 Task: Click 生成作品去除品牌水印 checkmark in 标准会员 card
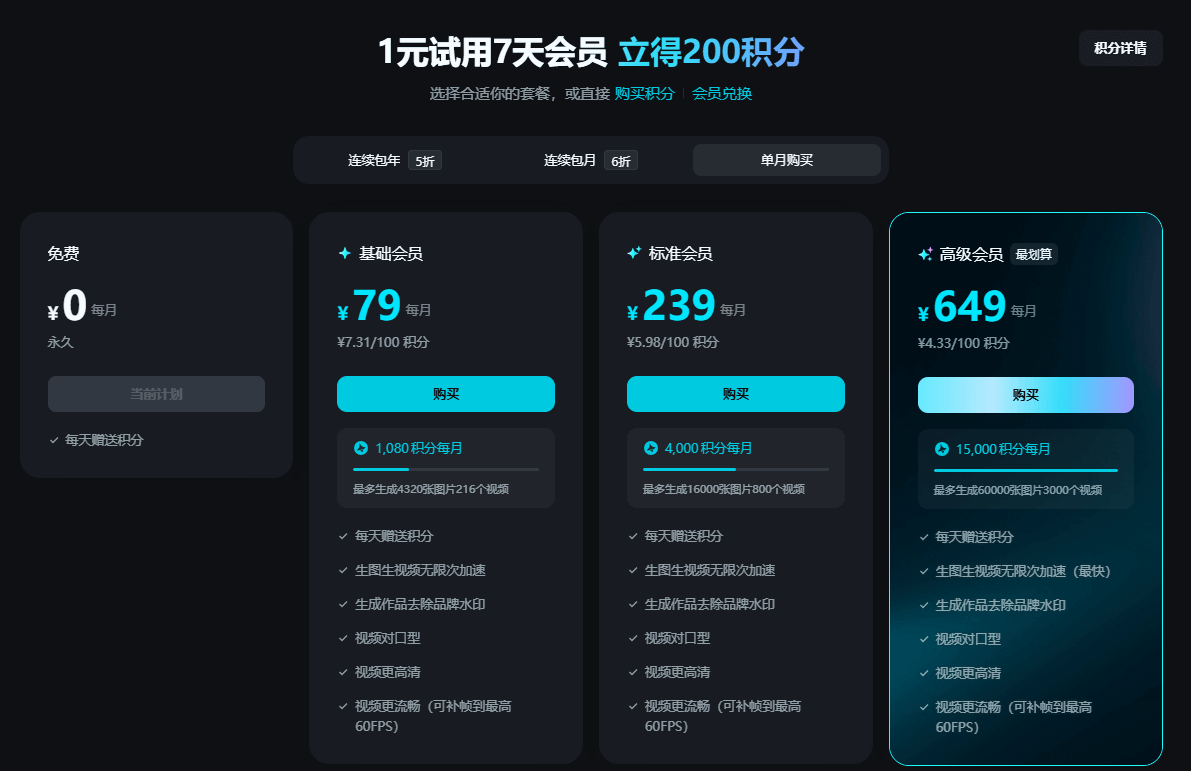click(x=633, y=605)
